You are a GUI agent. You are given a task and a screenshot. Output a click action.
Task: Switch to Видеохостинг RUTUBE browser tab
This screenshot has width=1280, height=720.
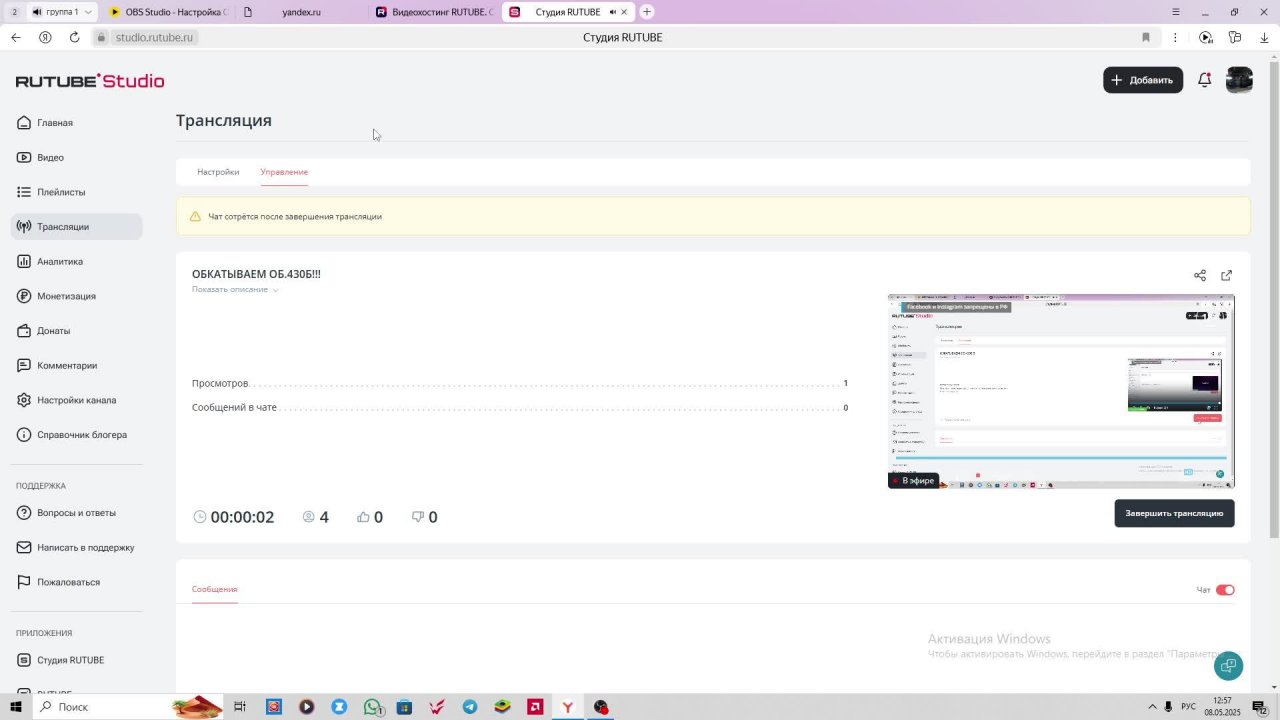[x=434, y=12]
